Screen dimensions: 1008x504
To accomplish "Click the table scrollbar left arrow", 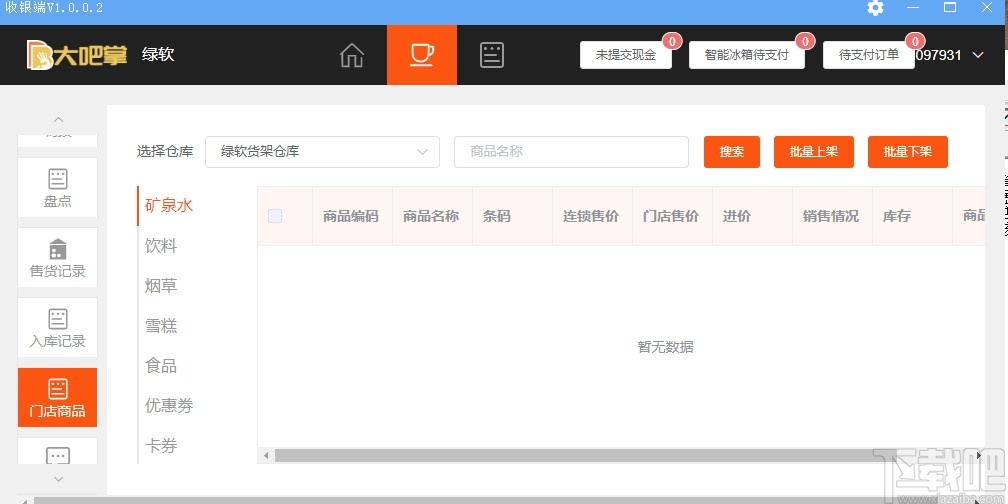I will (266, 456).
